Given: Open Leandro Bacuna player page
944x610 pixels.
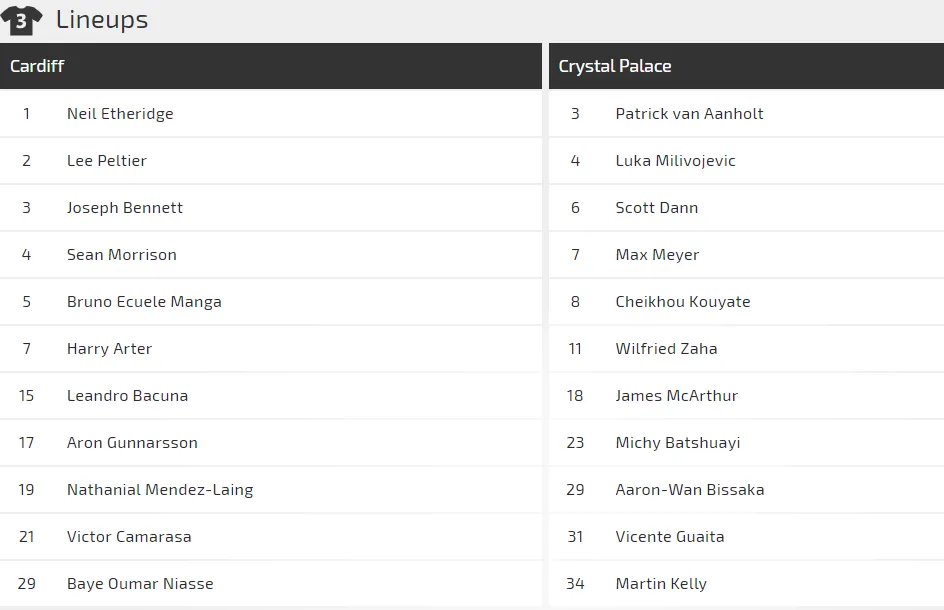Looking at the screenshot, I should tap(127, 396).
